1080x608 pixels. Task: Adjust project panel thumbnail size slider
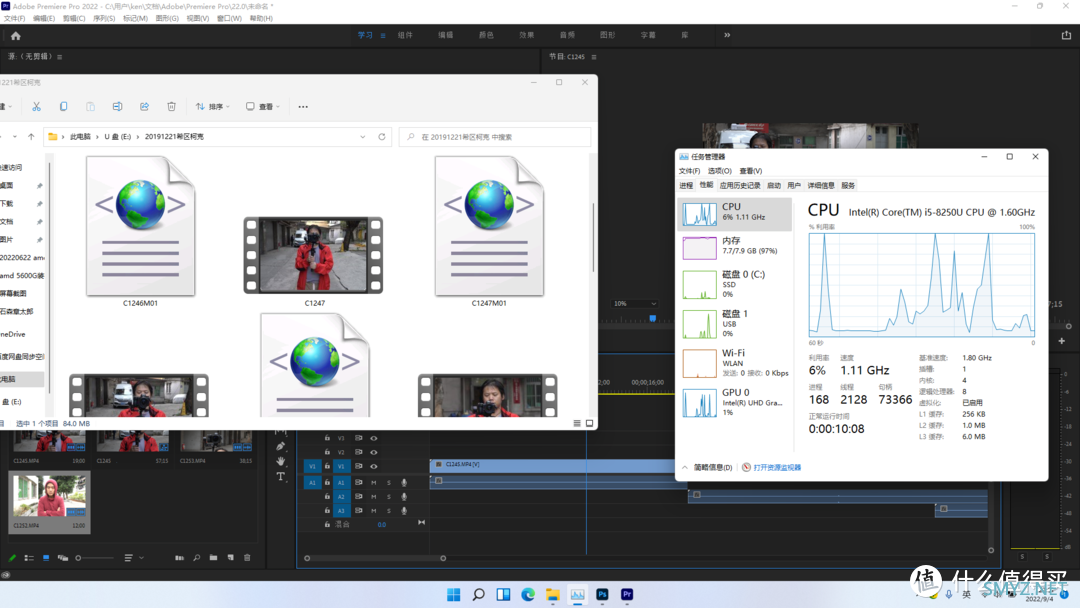[x=94, y=558]
